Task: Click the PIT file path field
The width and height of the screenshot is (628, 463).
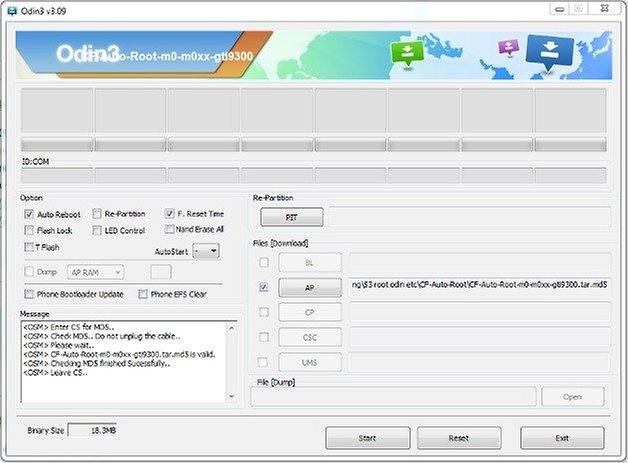Action: click(x=470, y=217)
